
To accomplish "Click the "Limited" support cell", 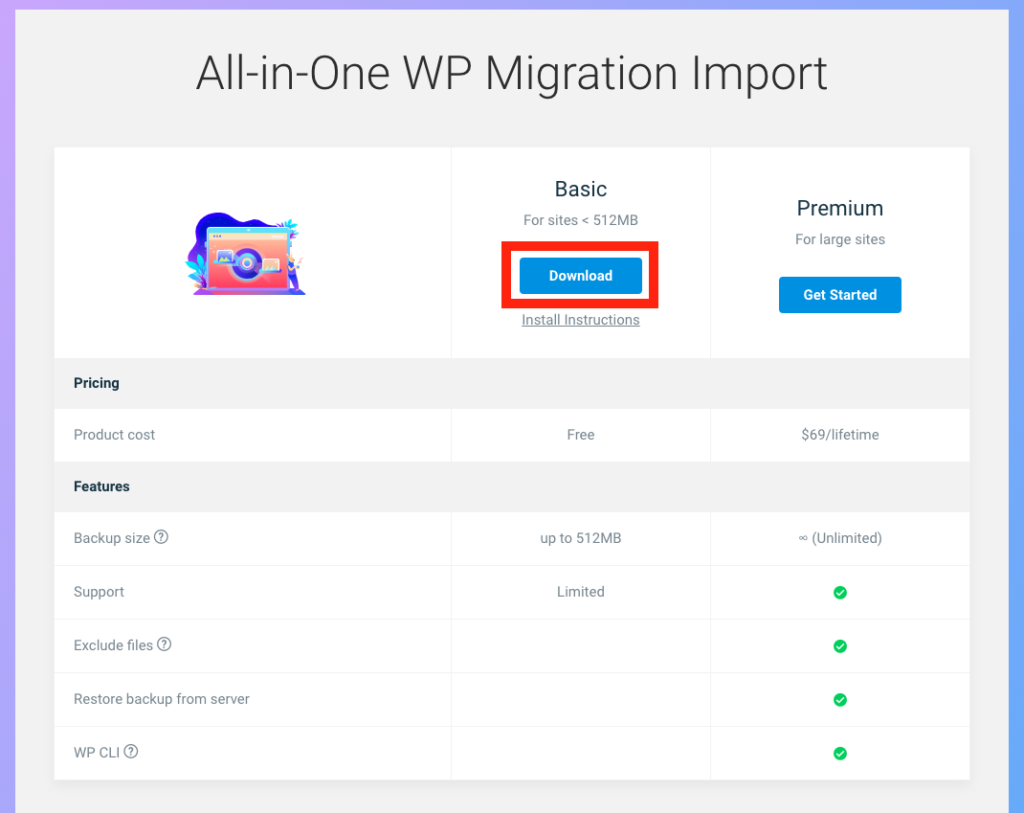I will click(x=581, y=592).
